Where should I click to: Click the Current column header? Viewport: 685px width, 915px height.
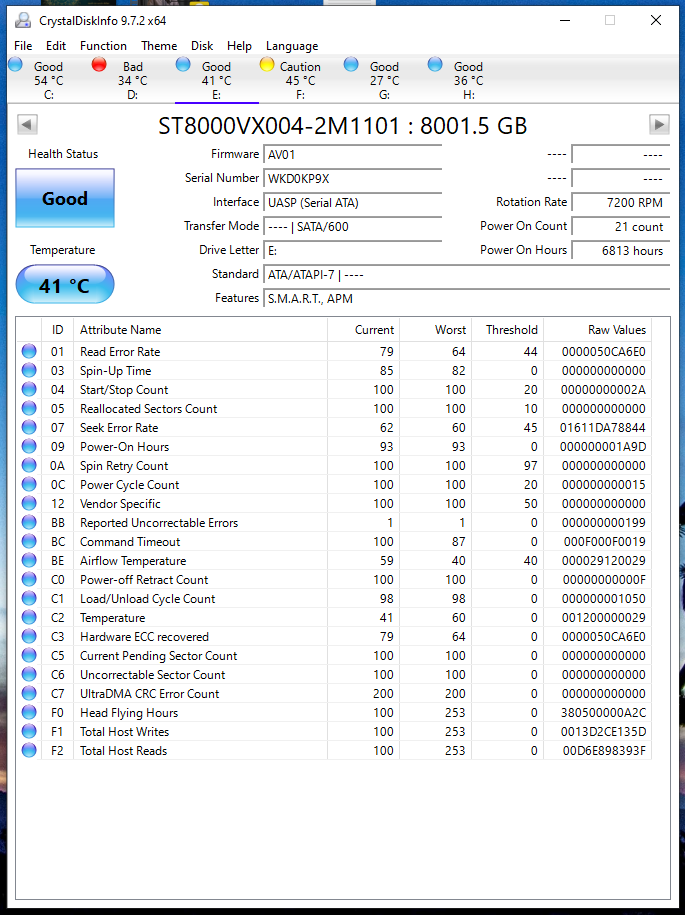pos(364,330)
